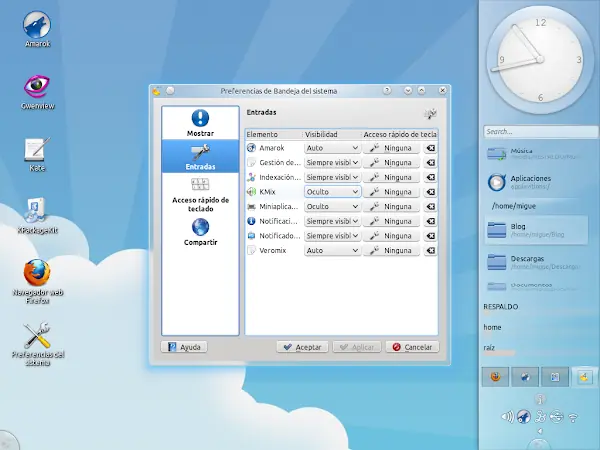Open the wireless network tray icon

click(573, 417)
